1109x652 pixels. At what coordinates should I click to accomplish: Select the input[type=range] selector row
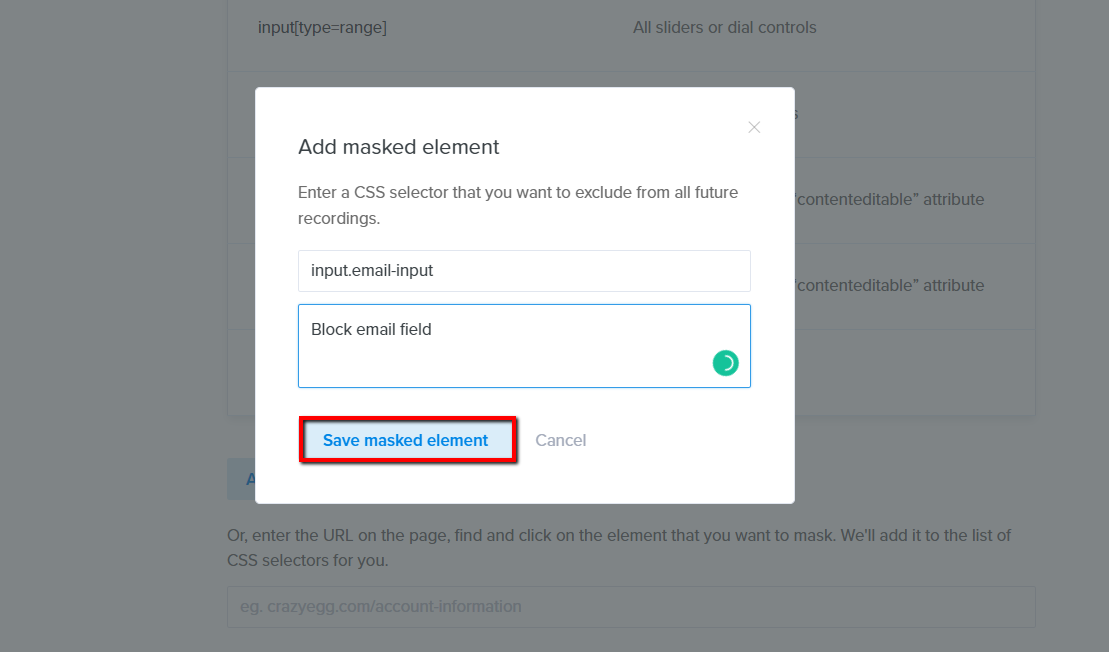[x=631, y=28]
